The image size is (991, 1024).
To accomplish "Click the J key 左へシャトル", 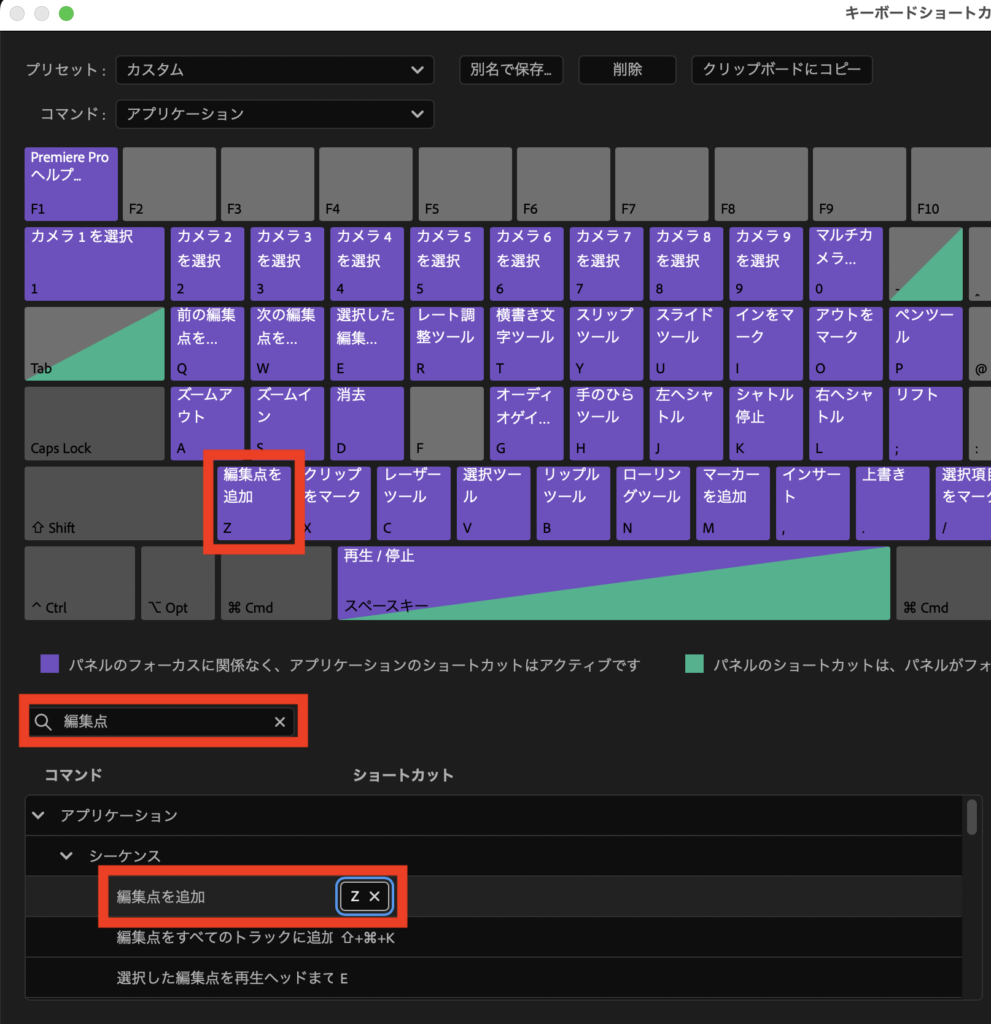I will pos(686,423).
